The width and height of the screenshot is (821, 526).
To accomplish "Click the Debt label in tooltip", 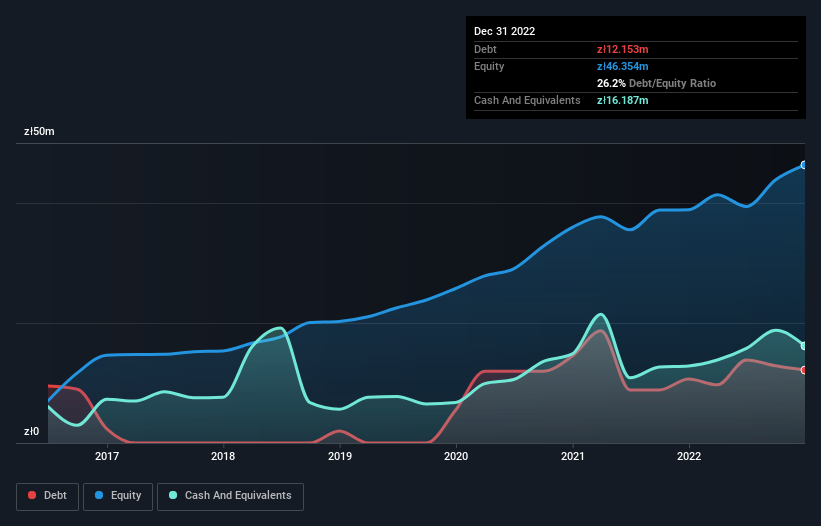I will coord(485,49).
